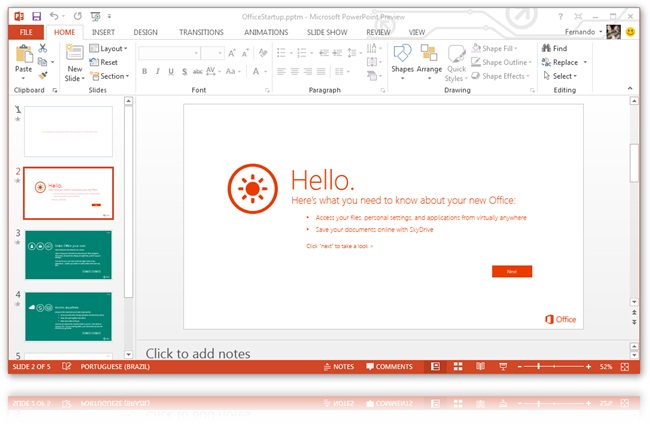Switch to Reading View
The height and width of the screenshot is (424, 650).
tap(480, 366)
